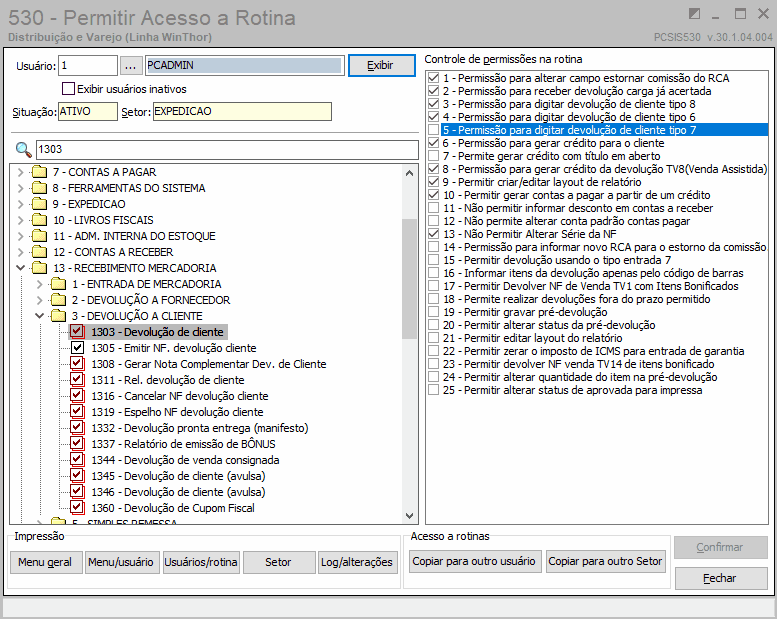Click the routine tree vertical scrollbar thumb
This screenshot has width=777, height=619.
click(x=409, y=279)
